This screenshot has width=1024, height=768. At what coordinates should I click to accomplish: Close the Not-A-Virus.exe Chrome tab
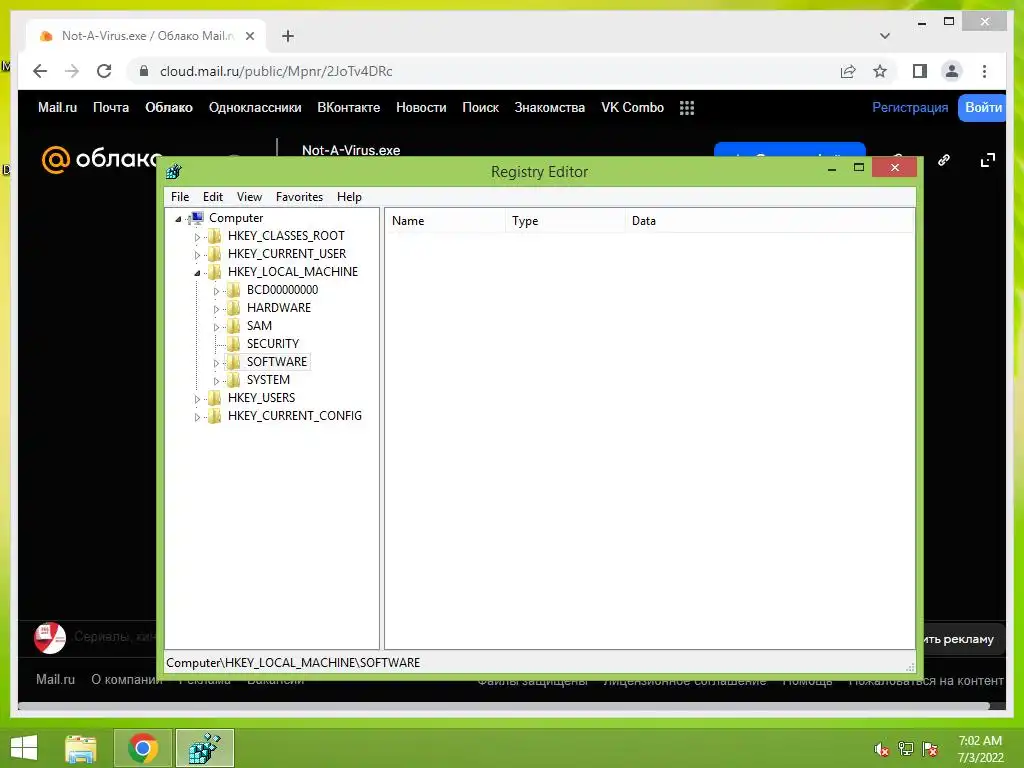coord(249,36)
